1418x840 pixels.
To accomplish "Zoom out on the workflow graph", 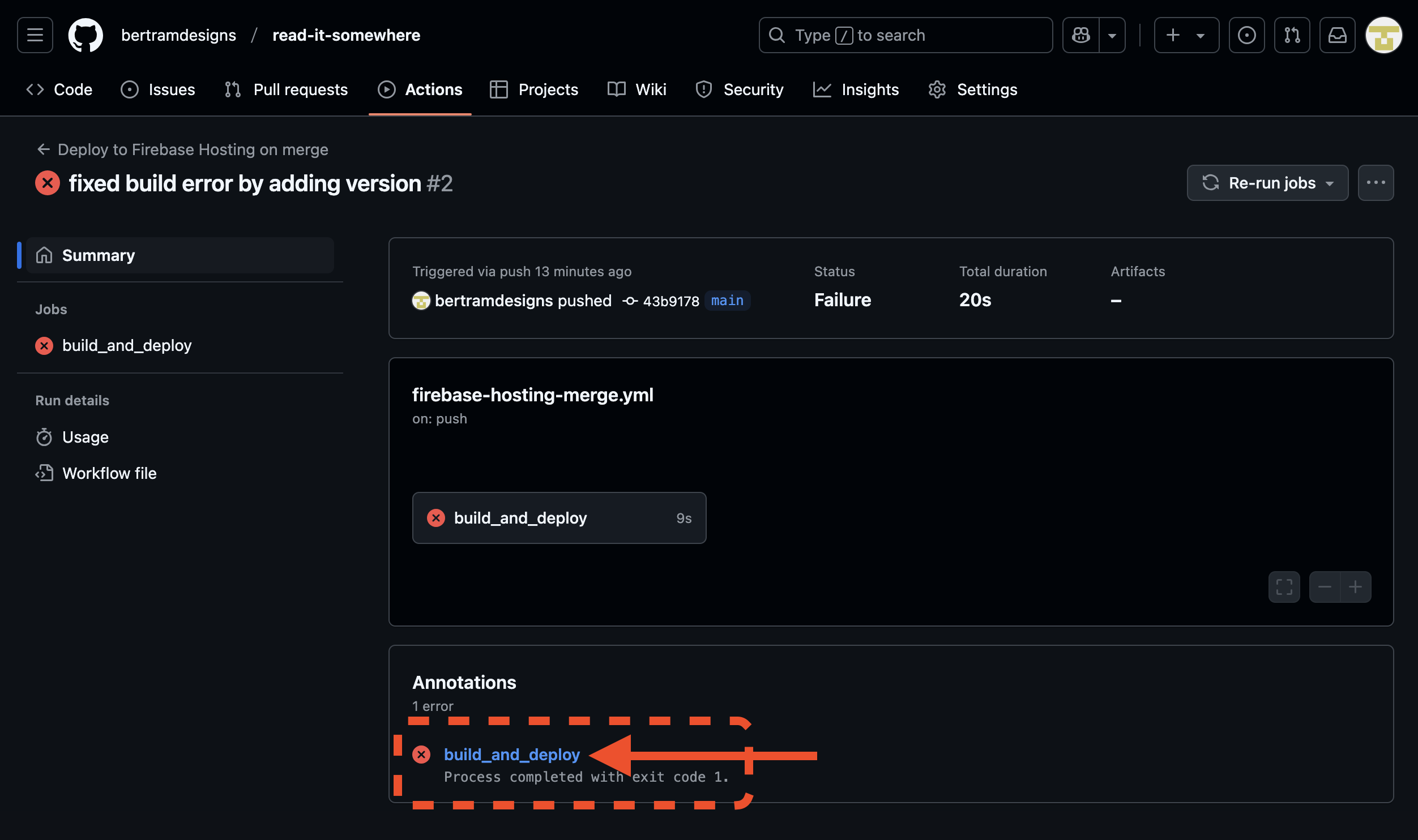I will 1325,587.
